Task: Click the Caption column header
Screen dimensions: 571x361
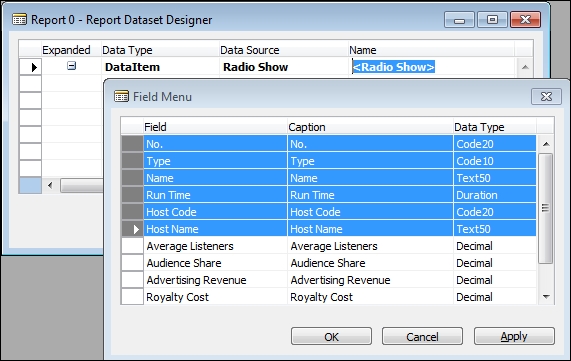Action: 370,127
